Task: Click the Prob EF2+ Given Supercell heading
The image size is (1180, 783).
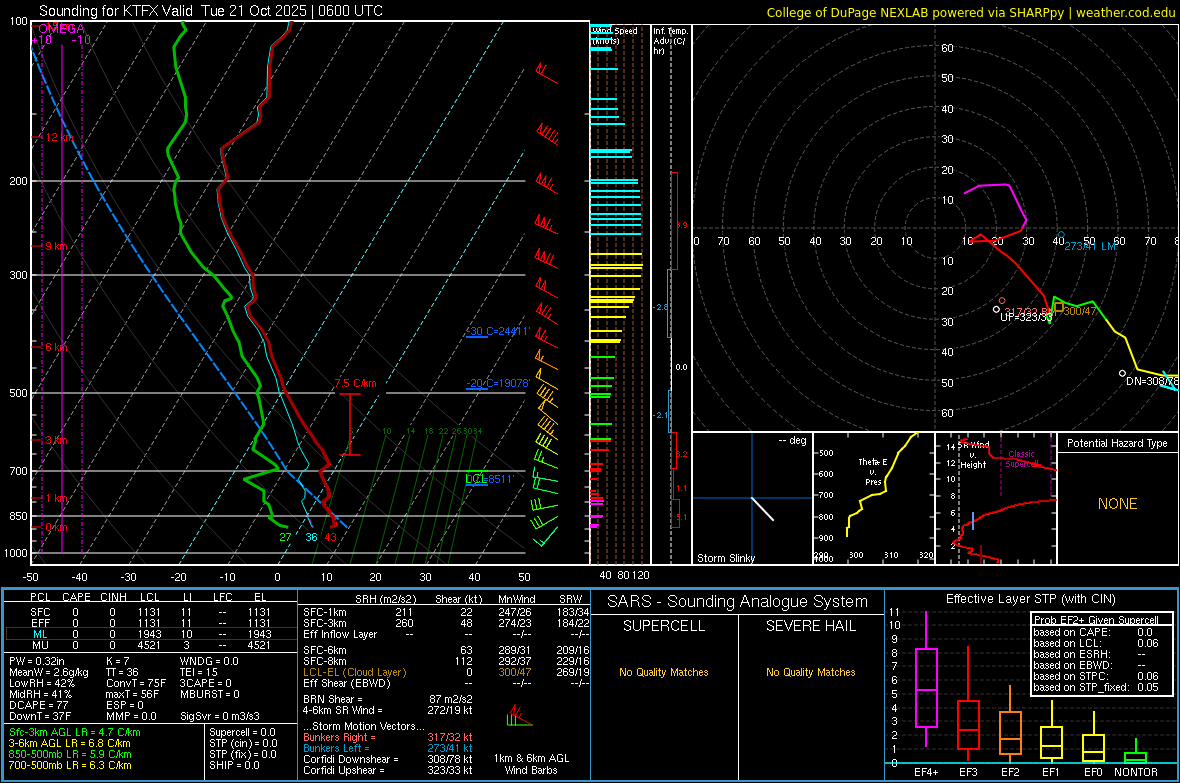Action: (1096, 620)
